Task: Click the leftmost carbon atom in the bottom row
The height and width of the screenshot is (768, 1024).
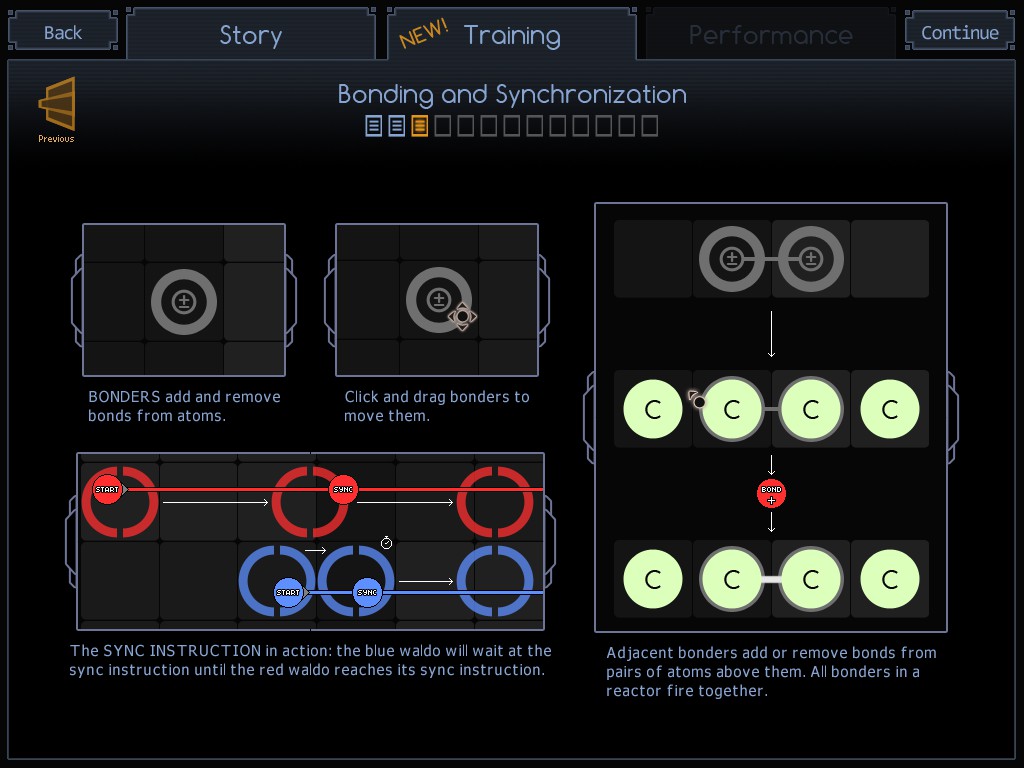Action: pyautogui.click(x=653, y=579)
